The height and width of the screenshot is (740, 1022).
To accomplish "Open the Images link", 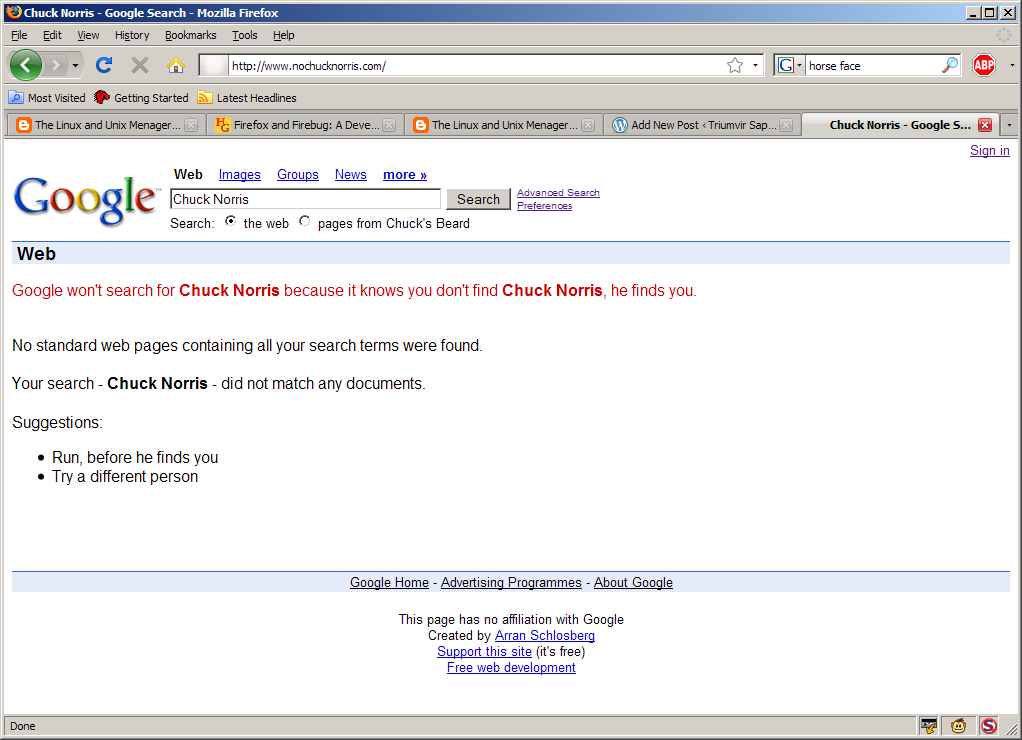I will tap(239, 175).
